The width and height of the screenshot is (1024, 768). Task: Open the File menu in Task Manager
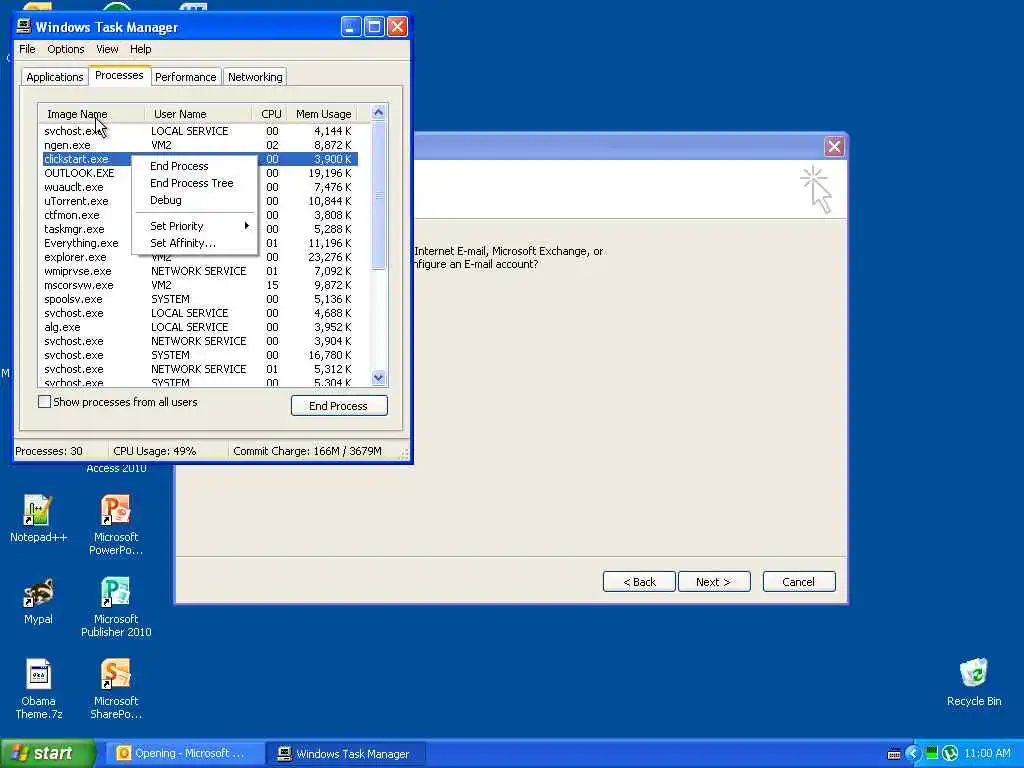pyautogui.click(x=27, y=49)
